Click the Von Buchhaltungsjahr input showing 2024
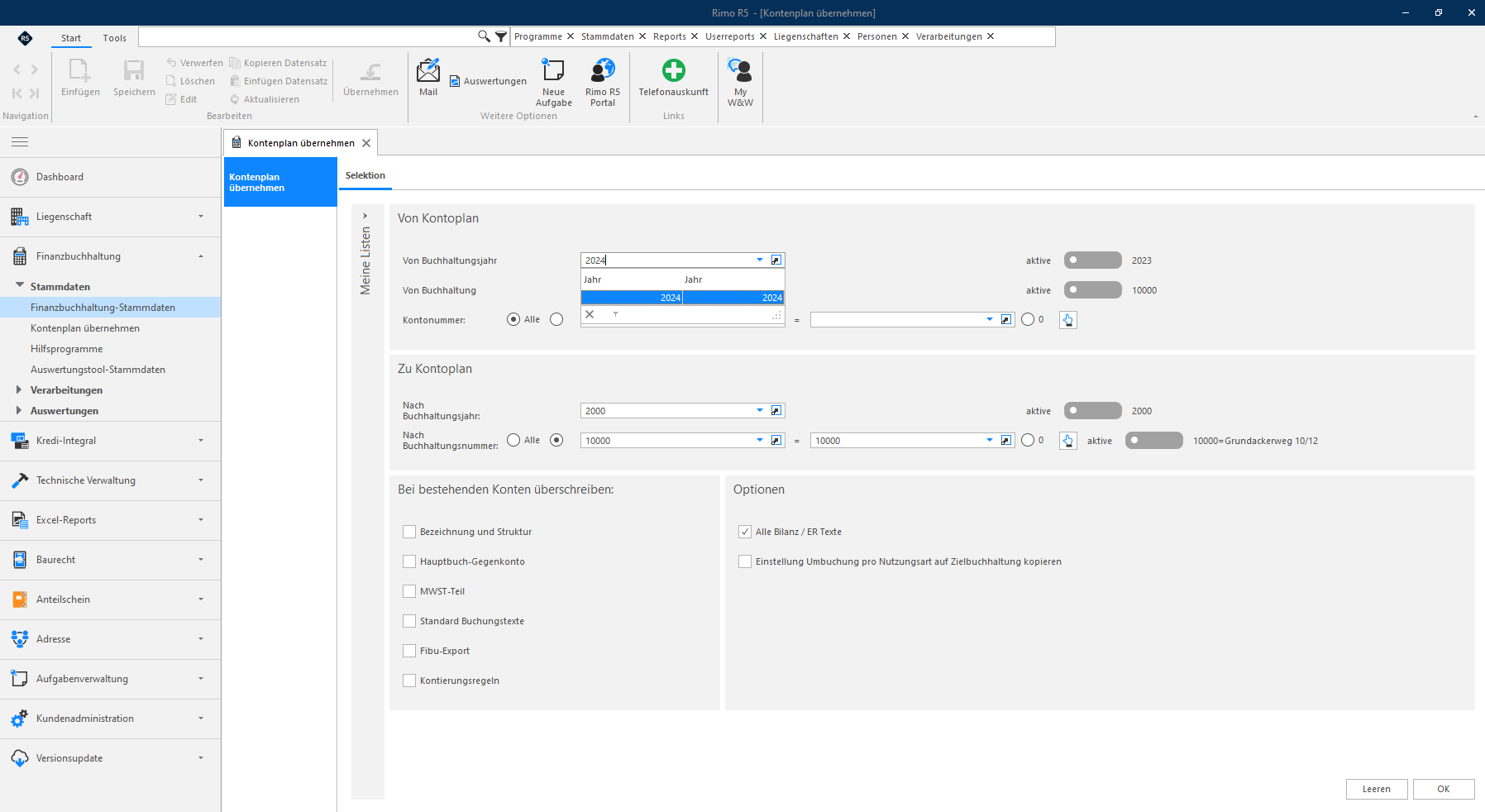This screenshot has height=812, width=1485. tap(667, 260)
